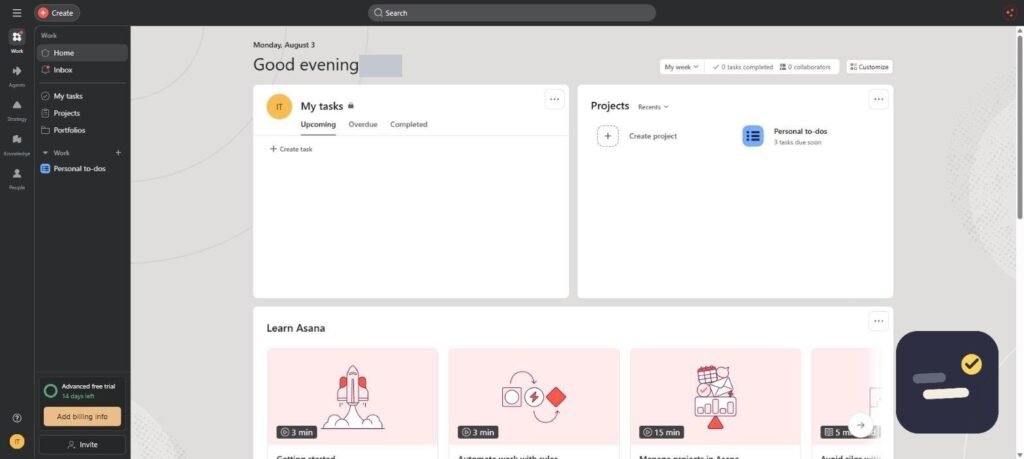Switch to the Overdue tab

pos(362,124)
